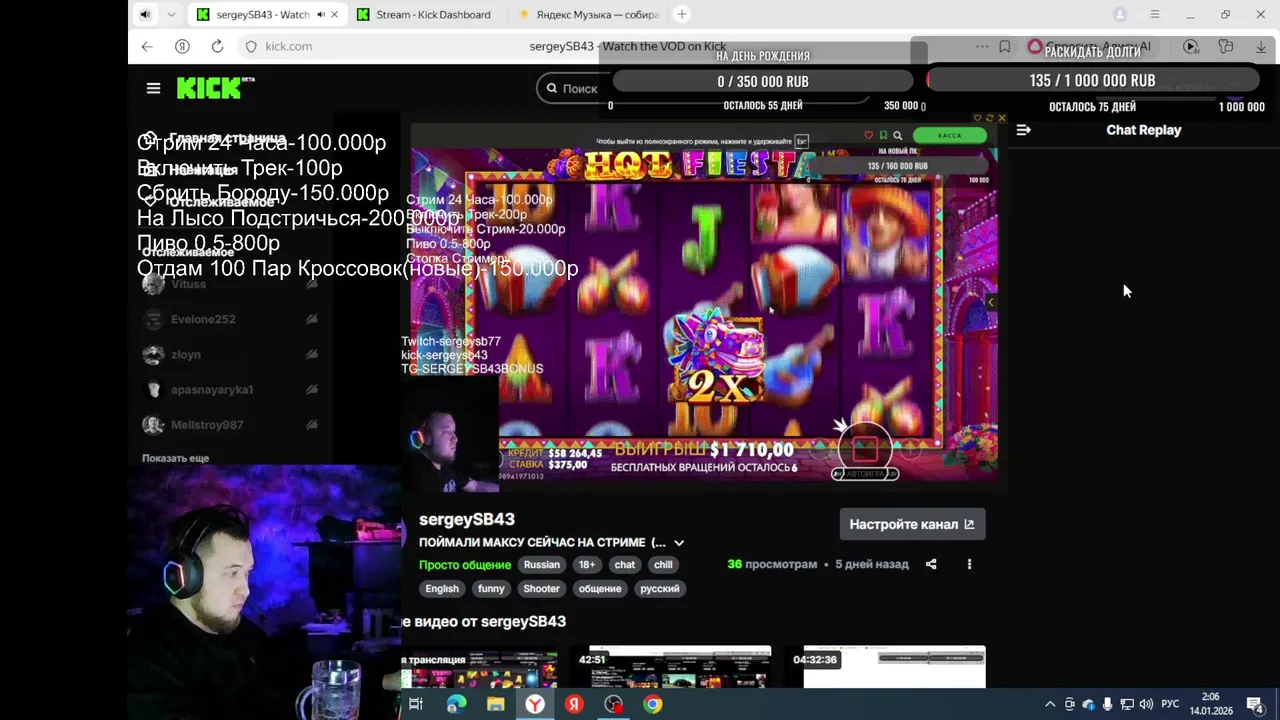Viewport: 1280px width, 720px height.
Task: Click the 135 / 1 000 000 RUB donation progress bar
Action: click(x=1092, y=80)
